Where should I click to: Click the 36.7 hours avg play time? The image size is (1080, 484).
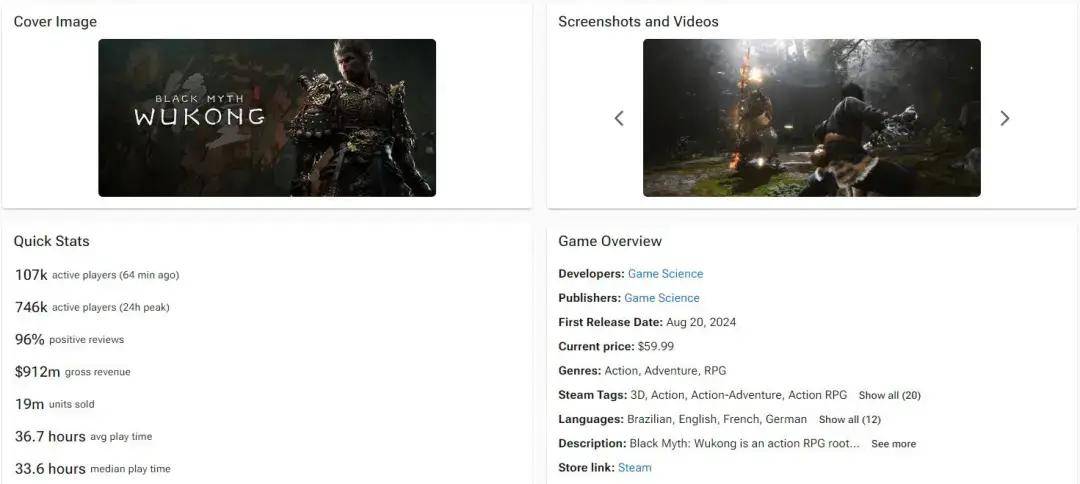(x=83, y=436)
